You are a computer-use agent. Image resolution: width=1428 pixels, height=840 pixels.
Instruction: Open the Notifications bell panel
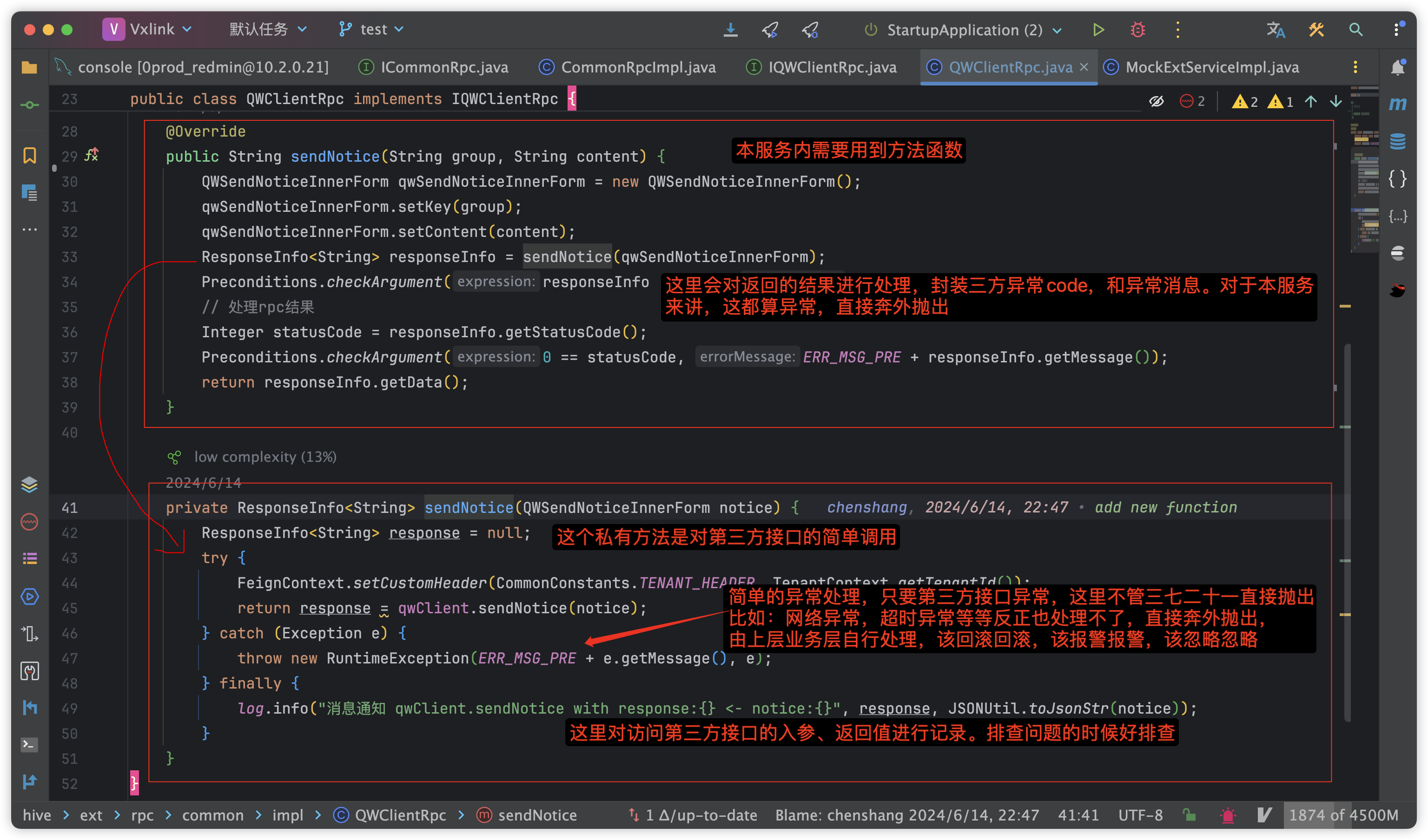pos(1397,67)
